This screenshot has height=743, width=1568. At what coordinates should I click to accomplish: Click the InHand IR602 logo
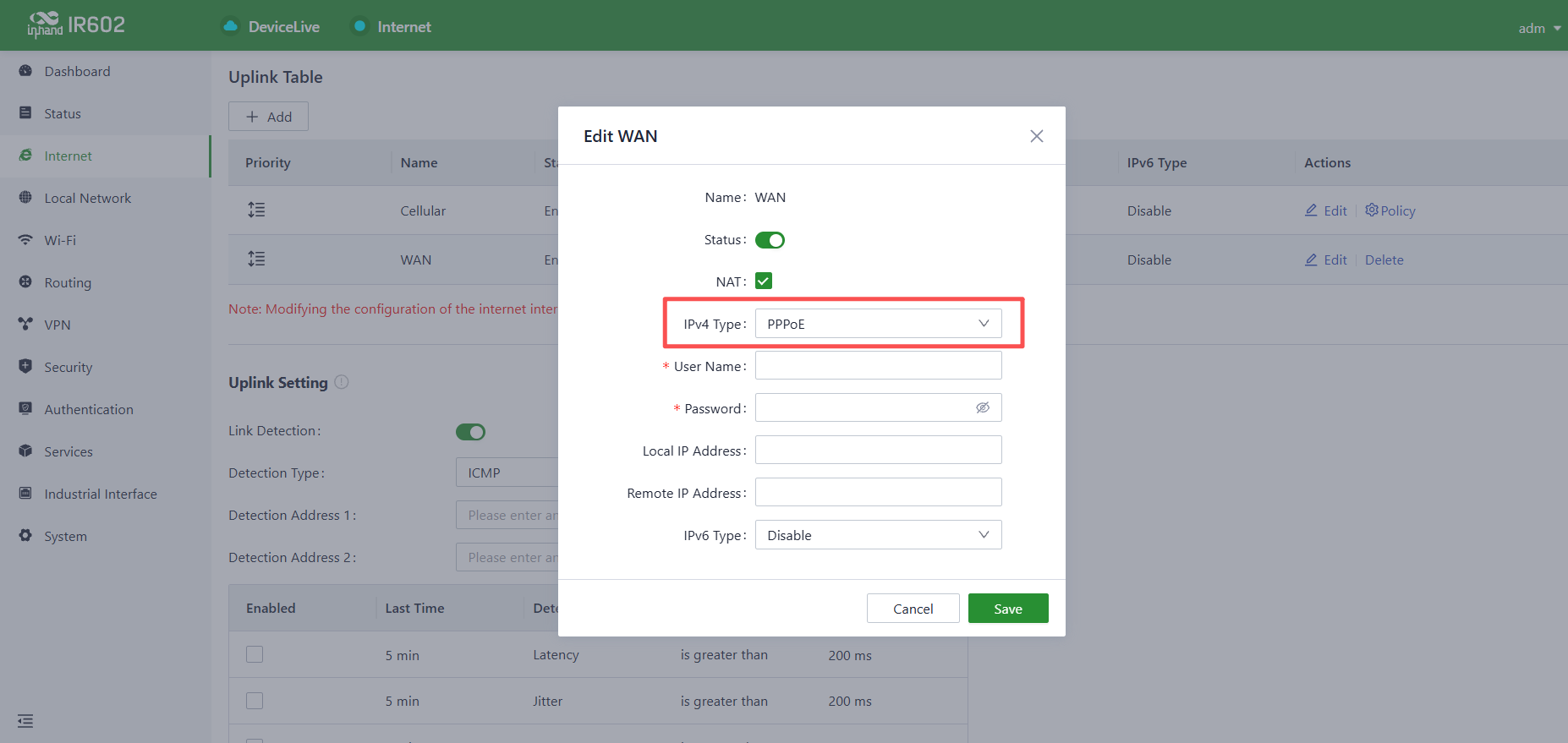coord(76,25)
